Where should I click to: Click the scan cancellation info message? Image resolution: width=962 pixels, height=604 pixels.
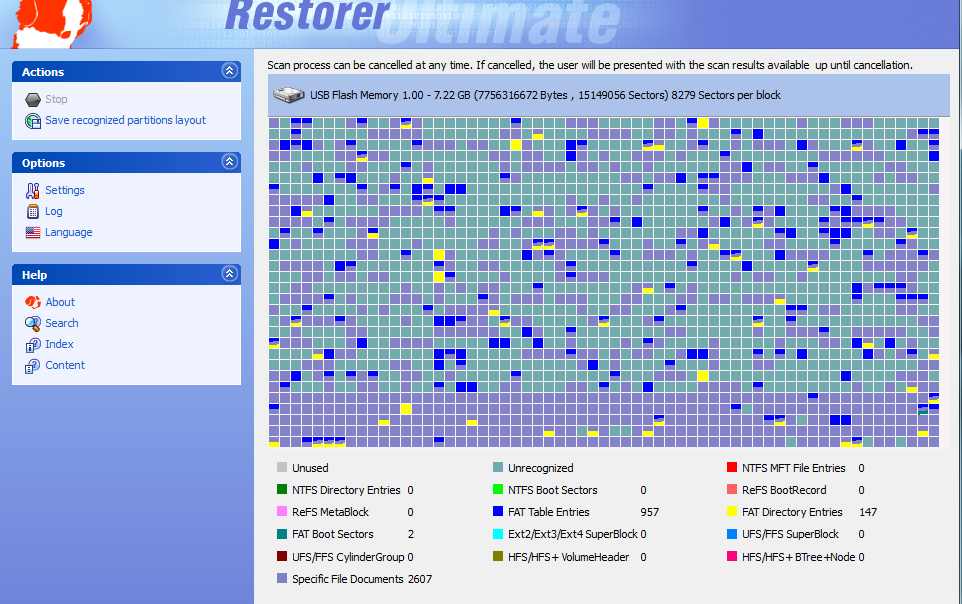coord(590,65)
